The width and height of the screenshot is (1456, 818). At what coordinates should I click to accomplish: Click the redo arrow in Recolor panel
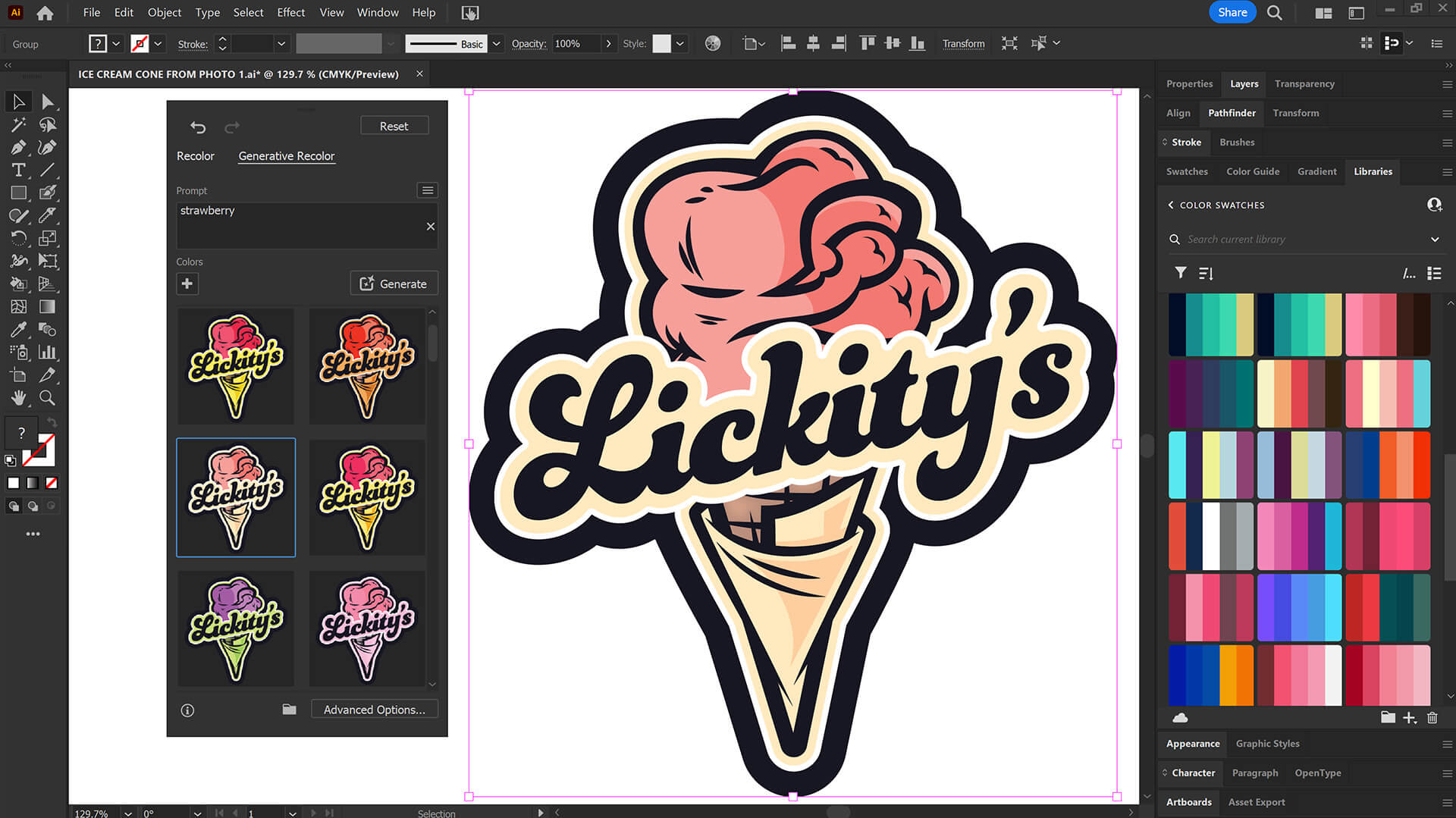232,127
